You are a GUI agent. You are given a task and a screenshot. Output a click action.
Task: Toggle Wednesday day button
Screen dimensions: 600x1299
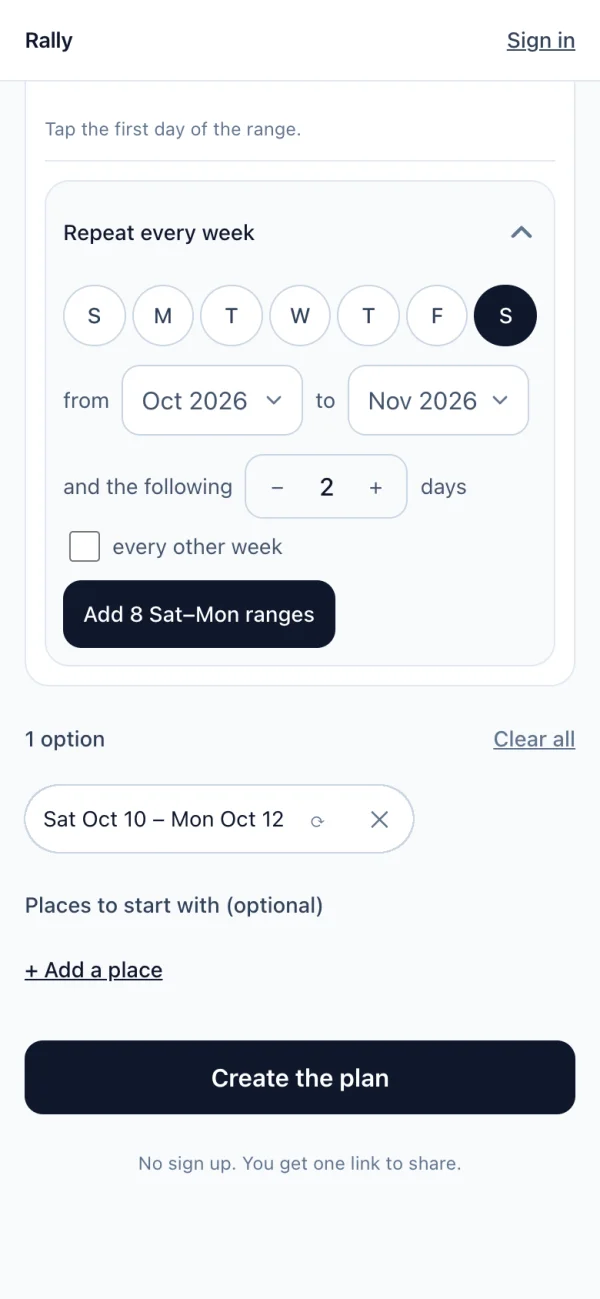pyautogui.click(x=300, y=316)
